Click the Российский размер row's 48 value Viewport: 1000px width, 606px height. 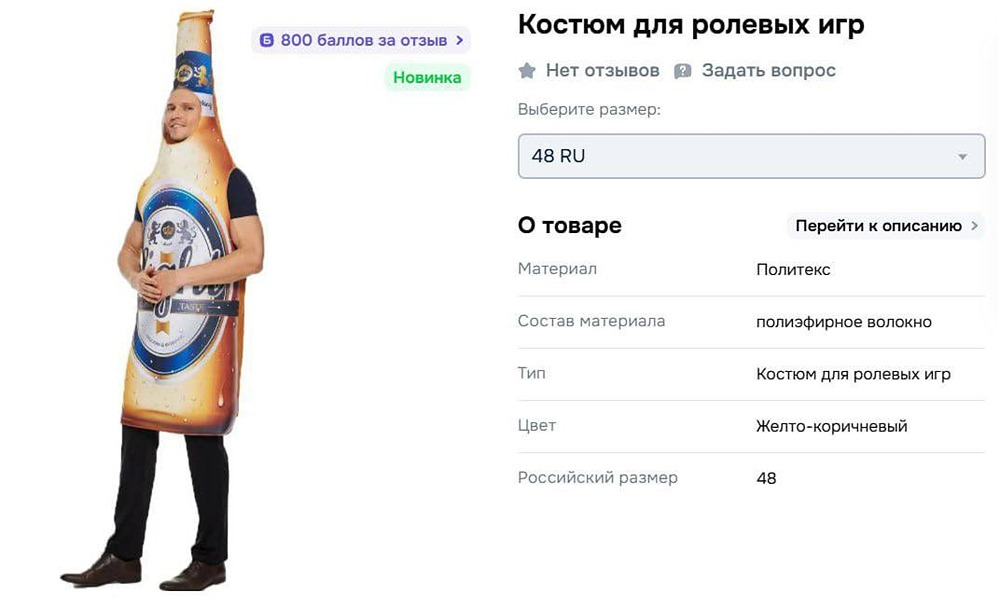(x=766, y=478)
